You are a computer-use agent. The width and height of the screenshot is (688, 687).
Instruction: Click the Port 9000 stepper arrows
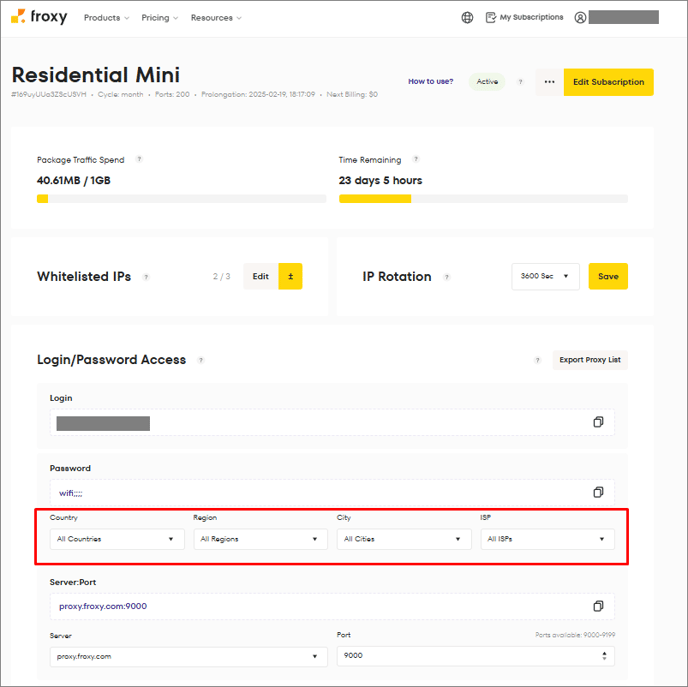pos(604,656)
